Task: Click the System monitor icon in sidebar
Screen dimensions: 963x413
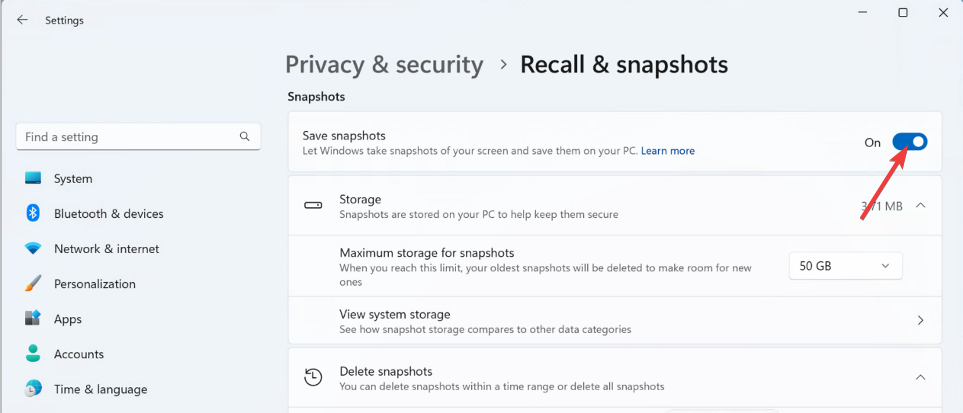Action: [33, 178]
